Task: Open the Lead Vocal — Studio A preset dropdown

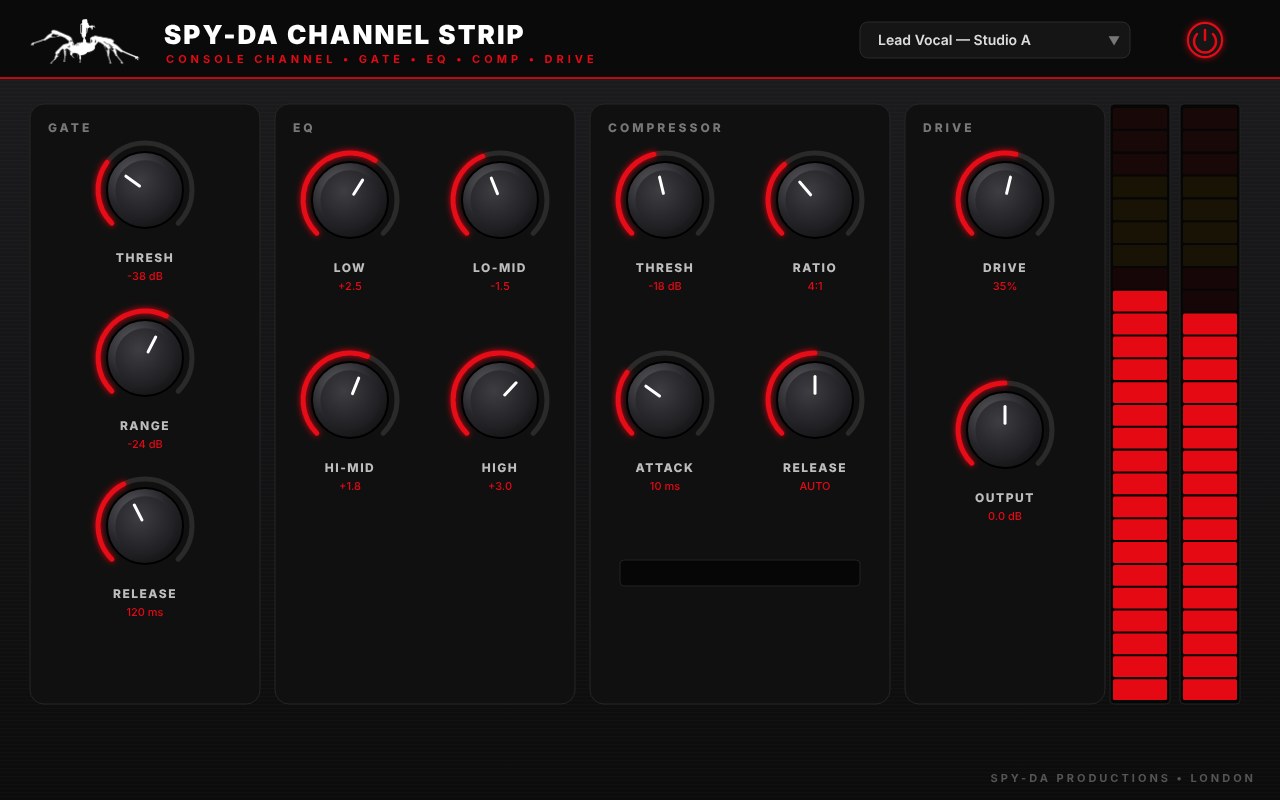Action: click(x=995, y=40)
